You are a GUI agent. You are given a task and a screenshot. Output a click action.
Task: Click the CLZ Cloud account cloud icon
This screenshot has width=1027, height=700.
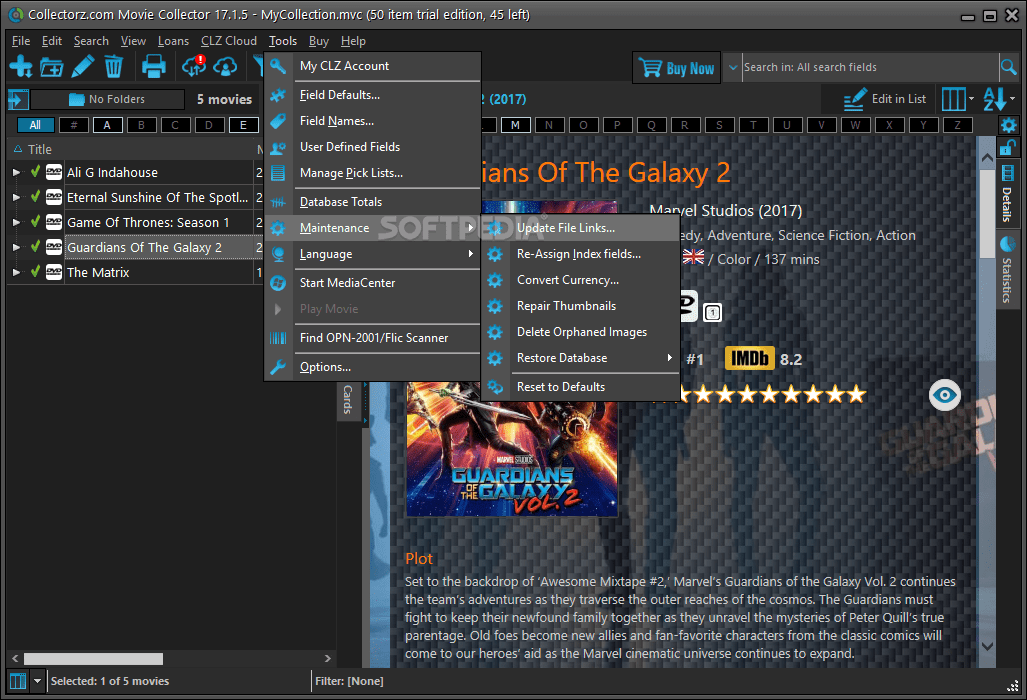225,66
